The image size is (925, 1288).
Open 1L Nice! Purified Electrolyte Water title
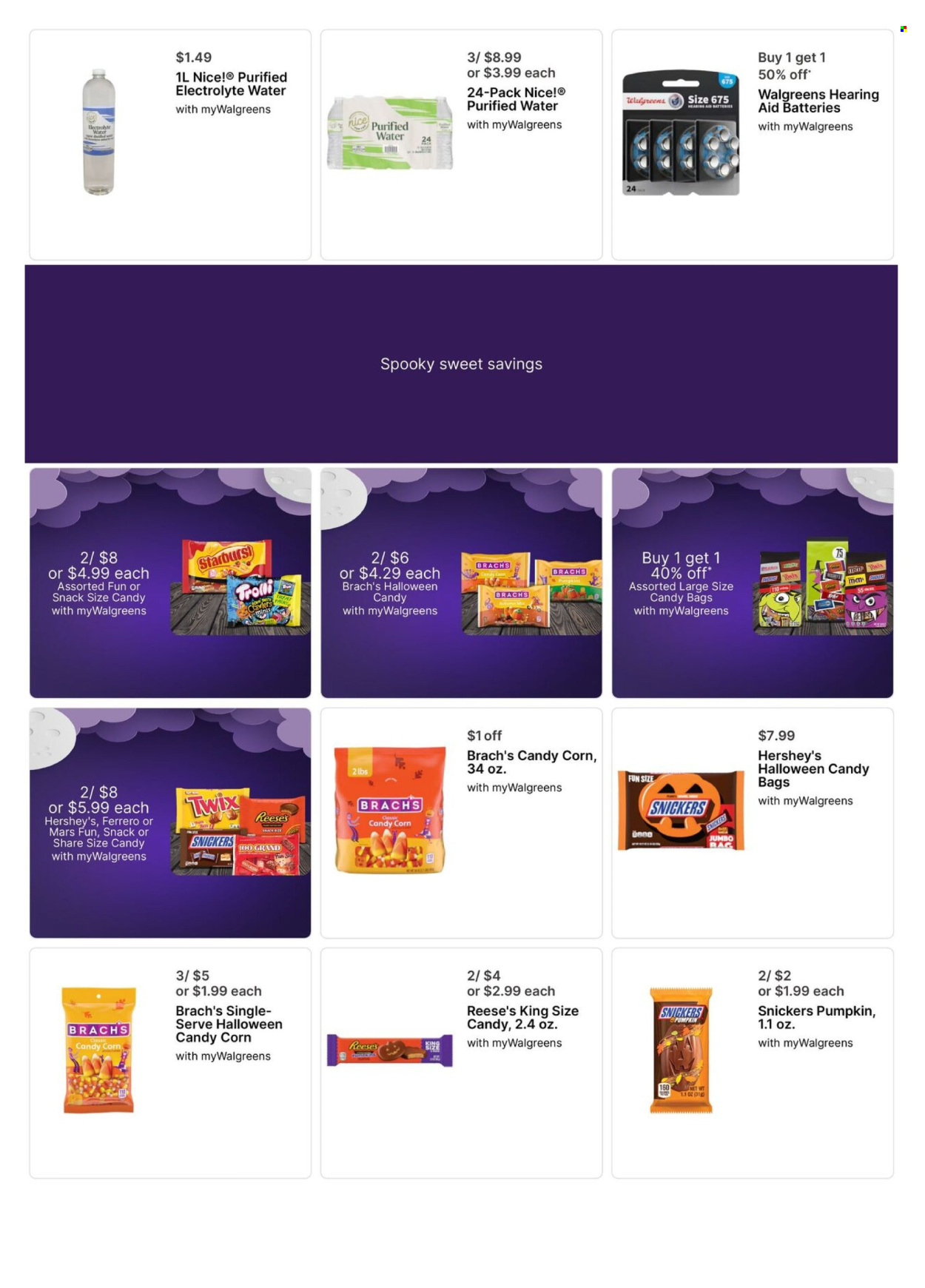[231, 84]
